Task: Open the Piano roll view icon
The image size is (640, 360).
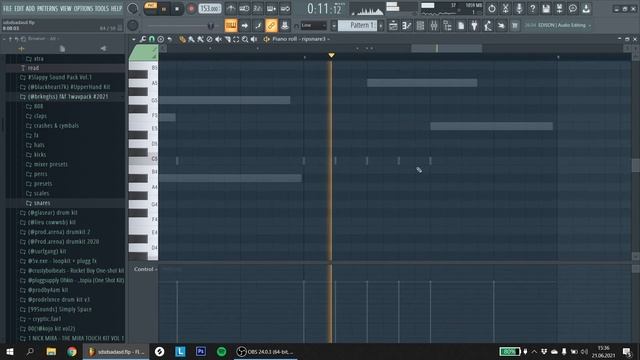Action: pos(407,26)
